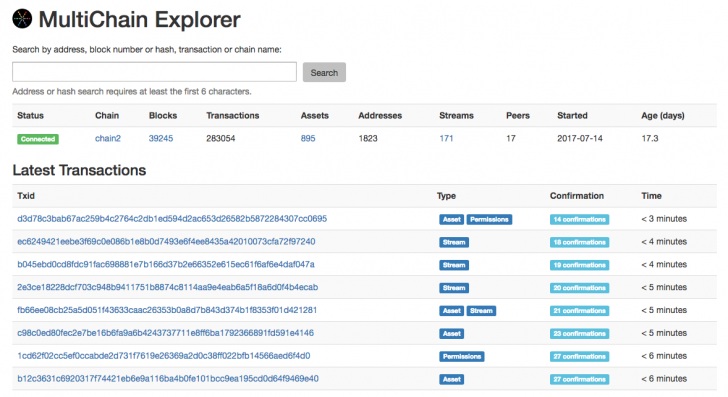Open assets count link 895

coord(308,138)
